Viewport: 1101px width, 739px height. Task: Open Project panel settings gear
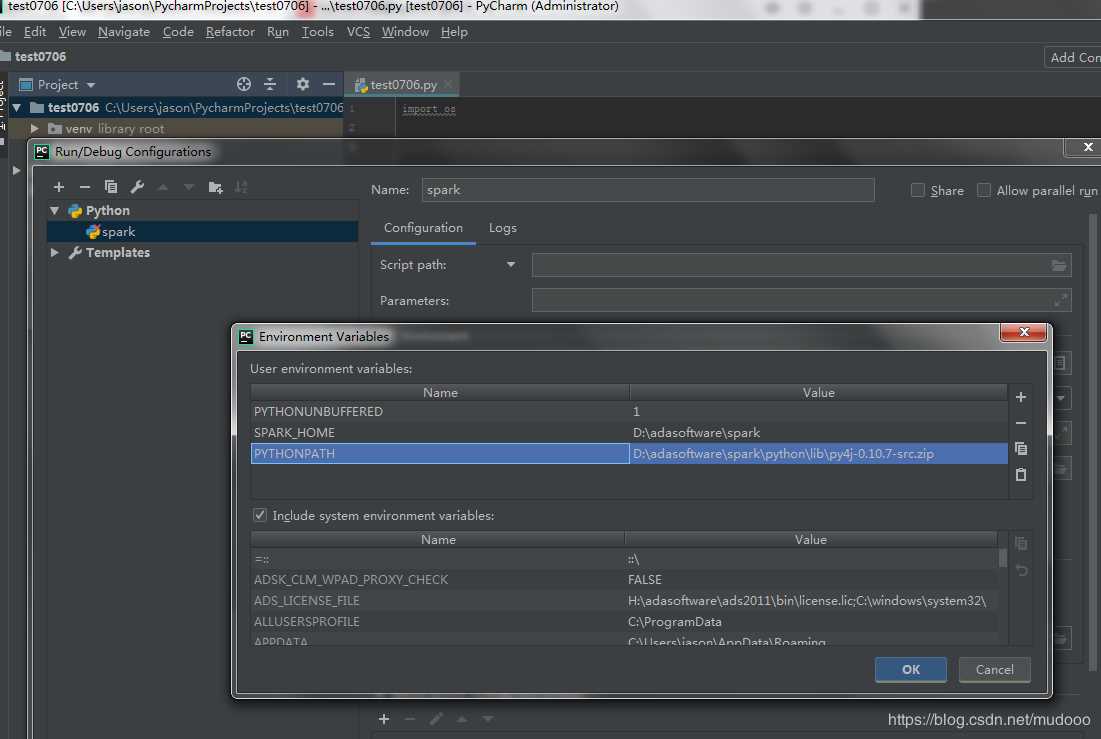303,84
